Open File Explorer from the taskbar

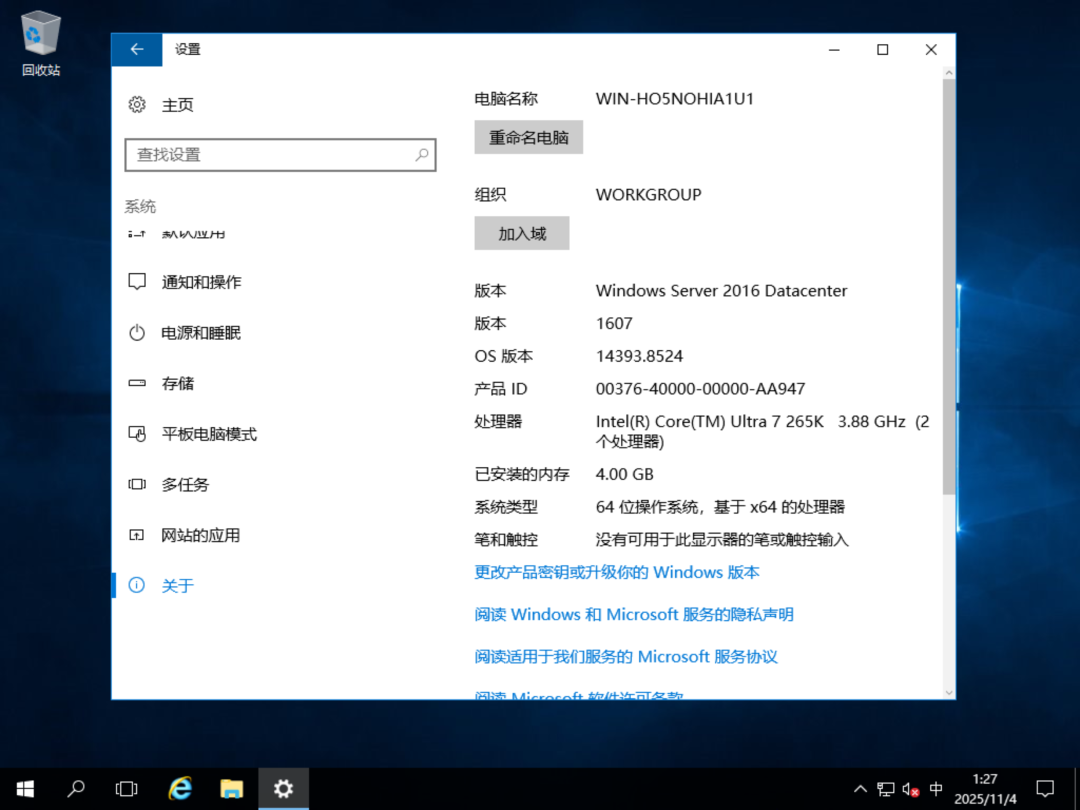click(231, 789)
